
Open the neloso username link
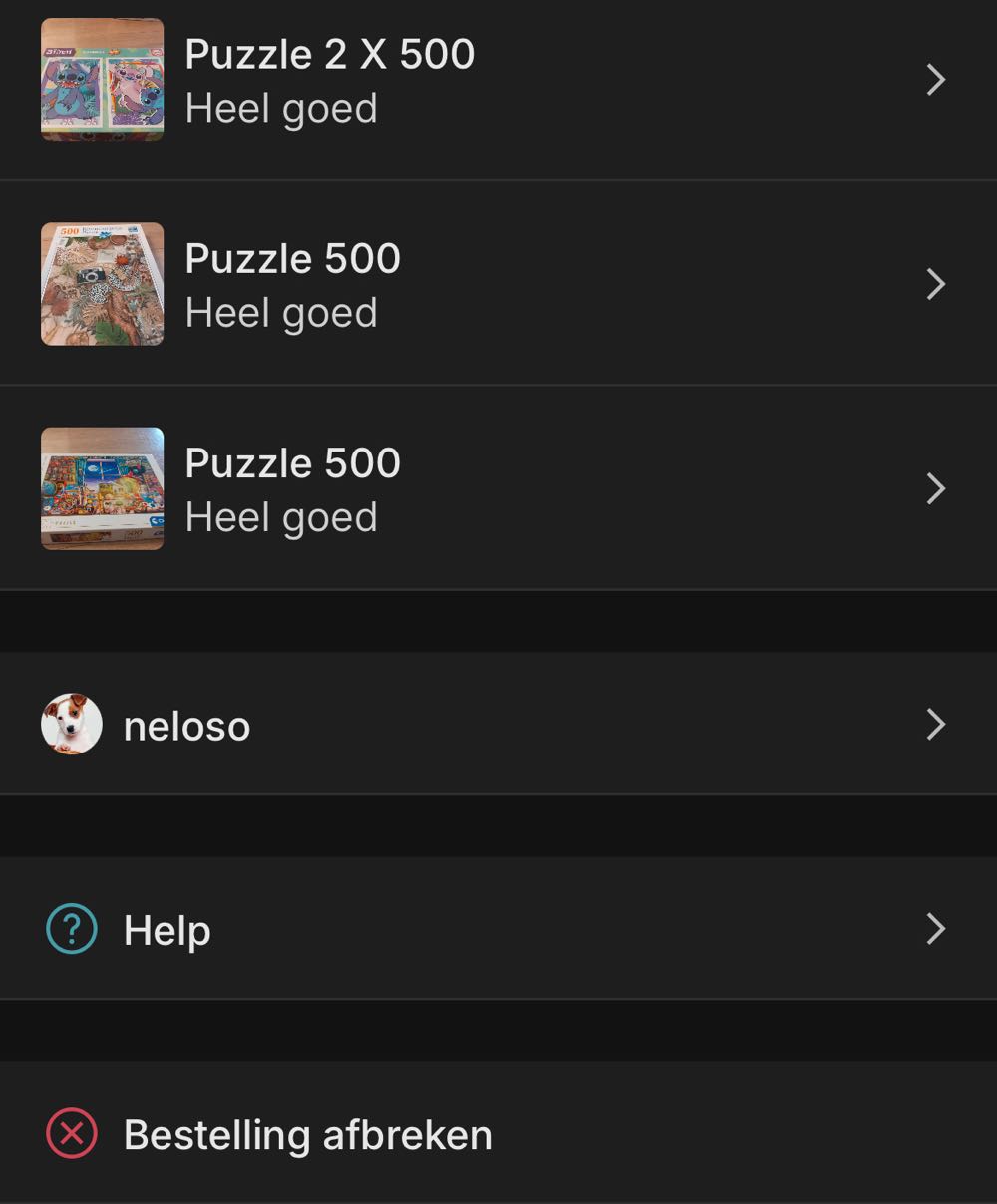[x=186, y=726]
